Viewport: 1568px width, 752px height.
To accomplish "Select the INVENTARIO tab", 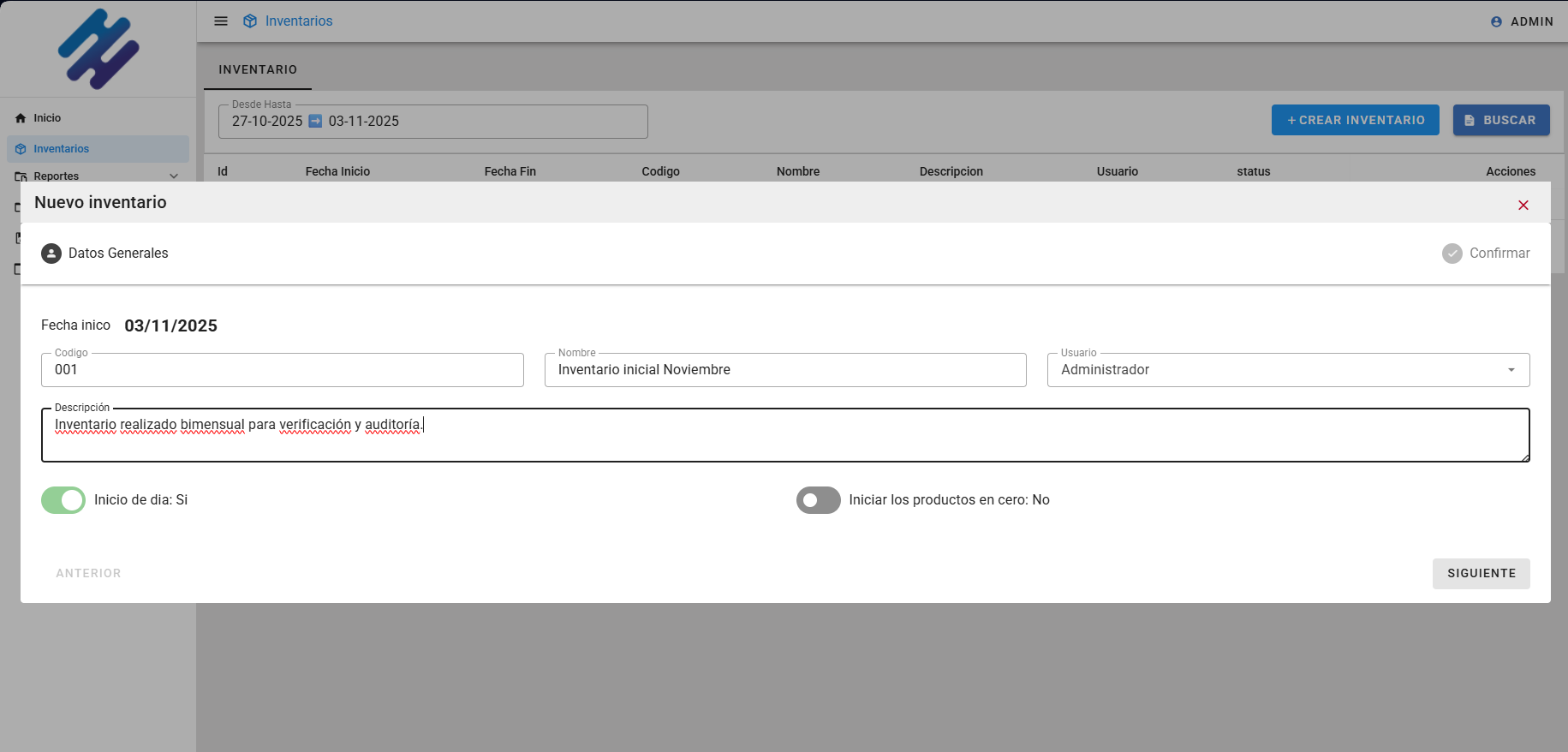I will 258,69.
